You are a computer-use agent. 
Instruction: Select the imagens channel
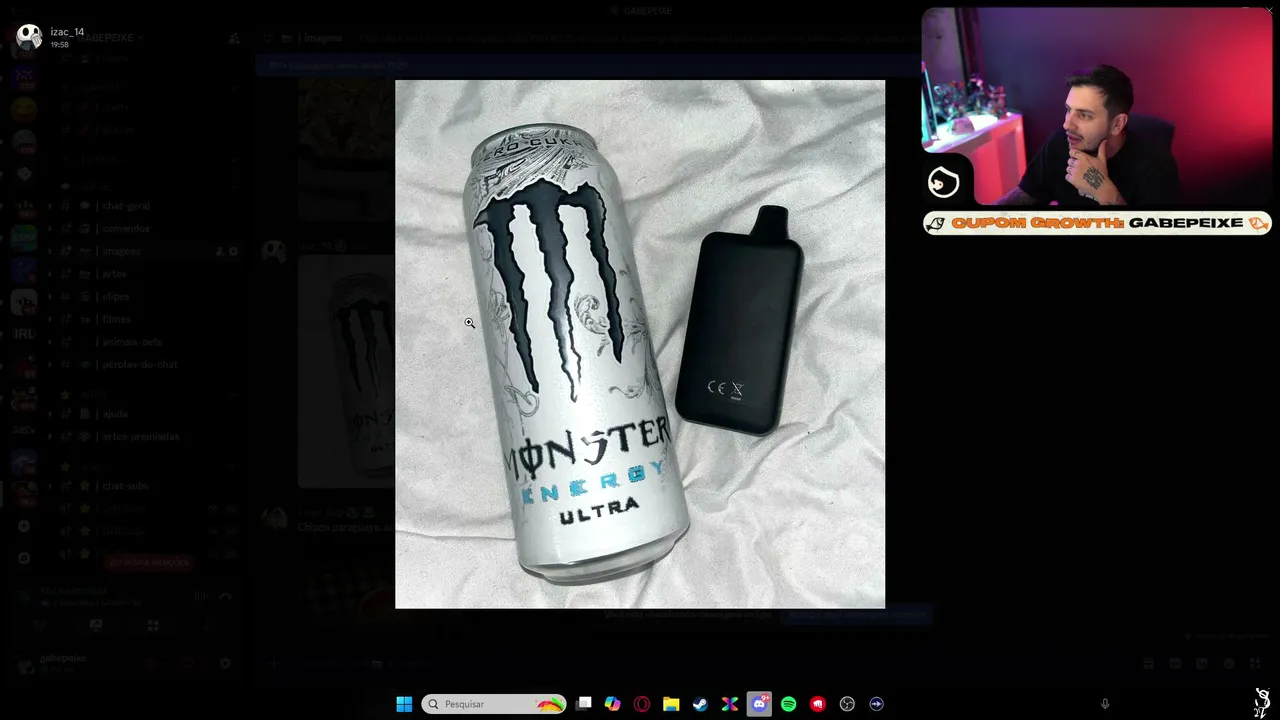coord(120,251)
